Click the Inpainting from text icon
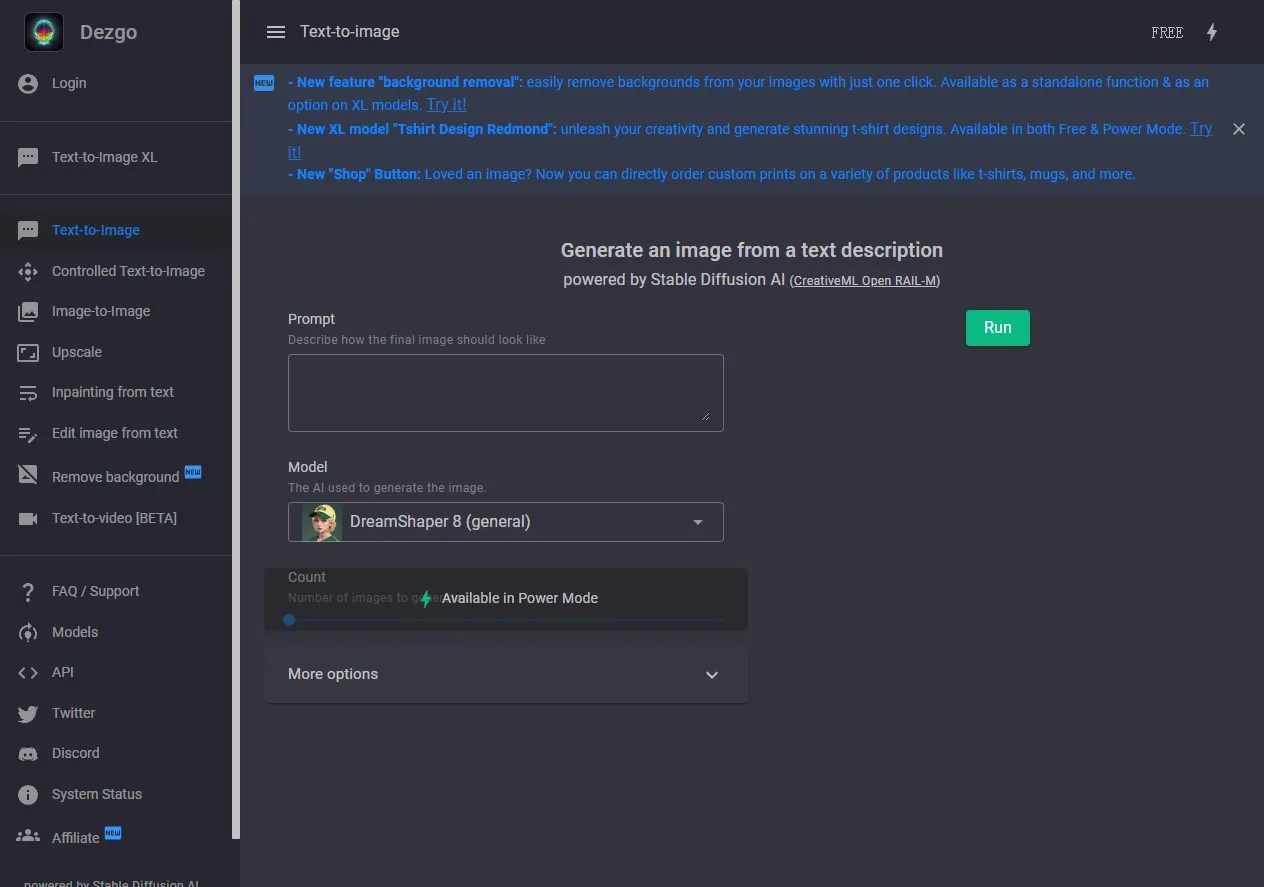 pos(28,392)
